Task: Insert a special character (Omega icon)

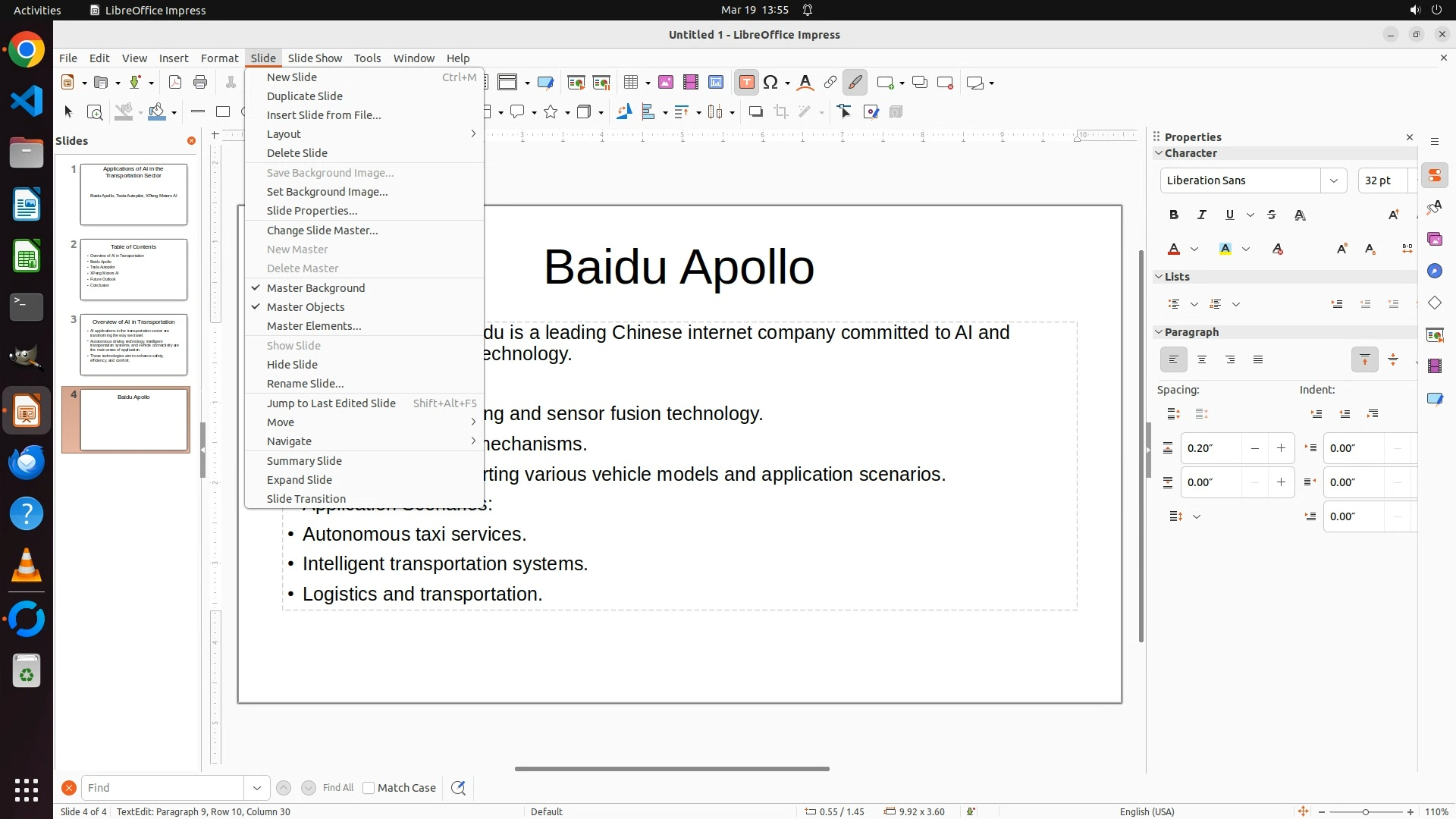Action: [771, 83]
